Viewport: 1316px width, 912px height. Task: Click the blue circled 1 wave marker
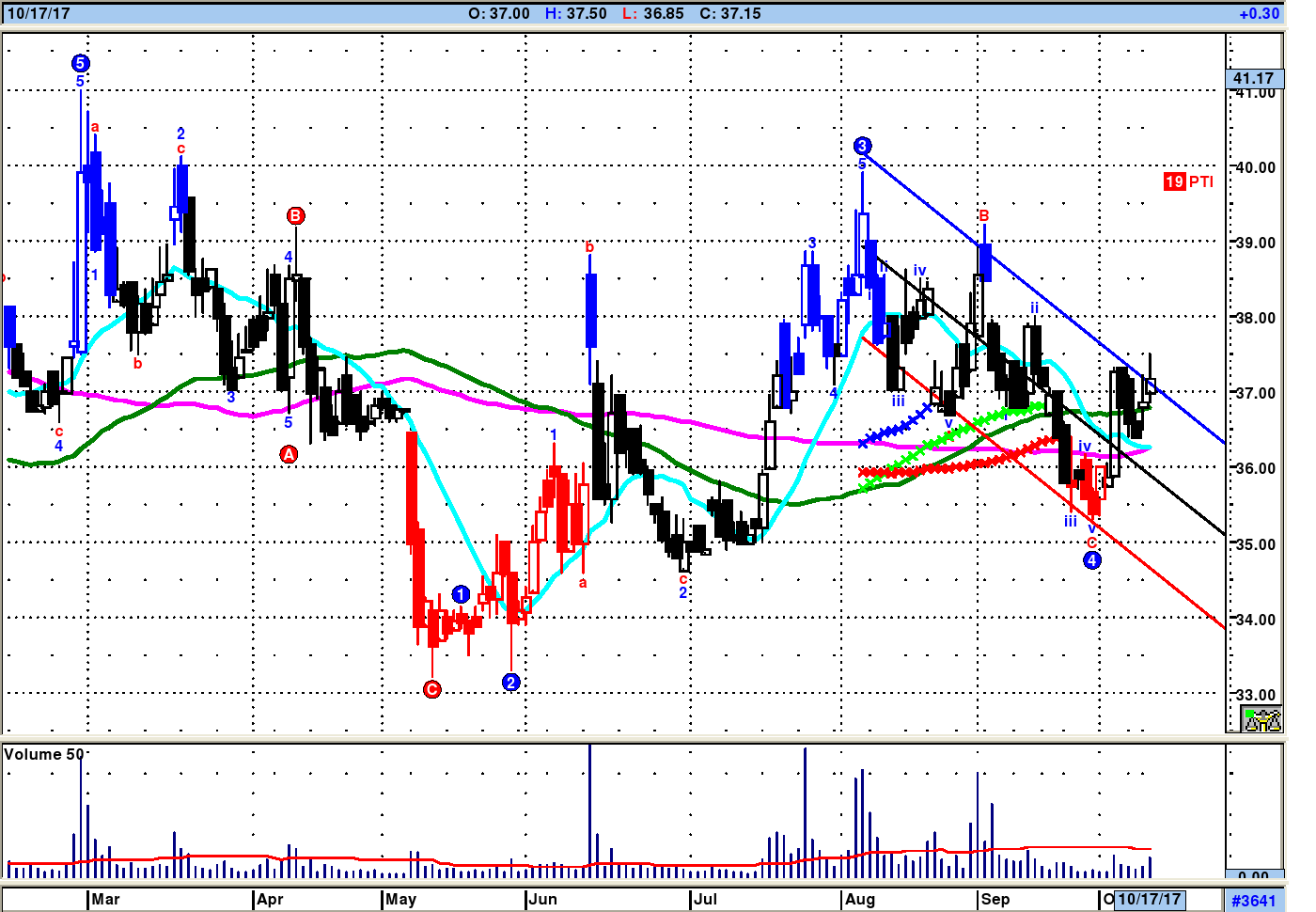(461, 594)
